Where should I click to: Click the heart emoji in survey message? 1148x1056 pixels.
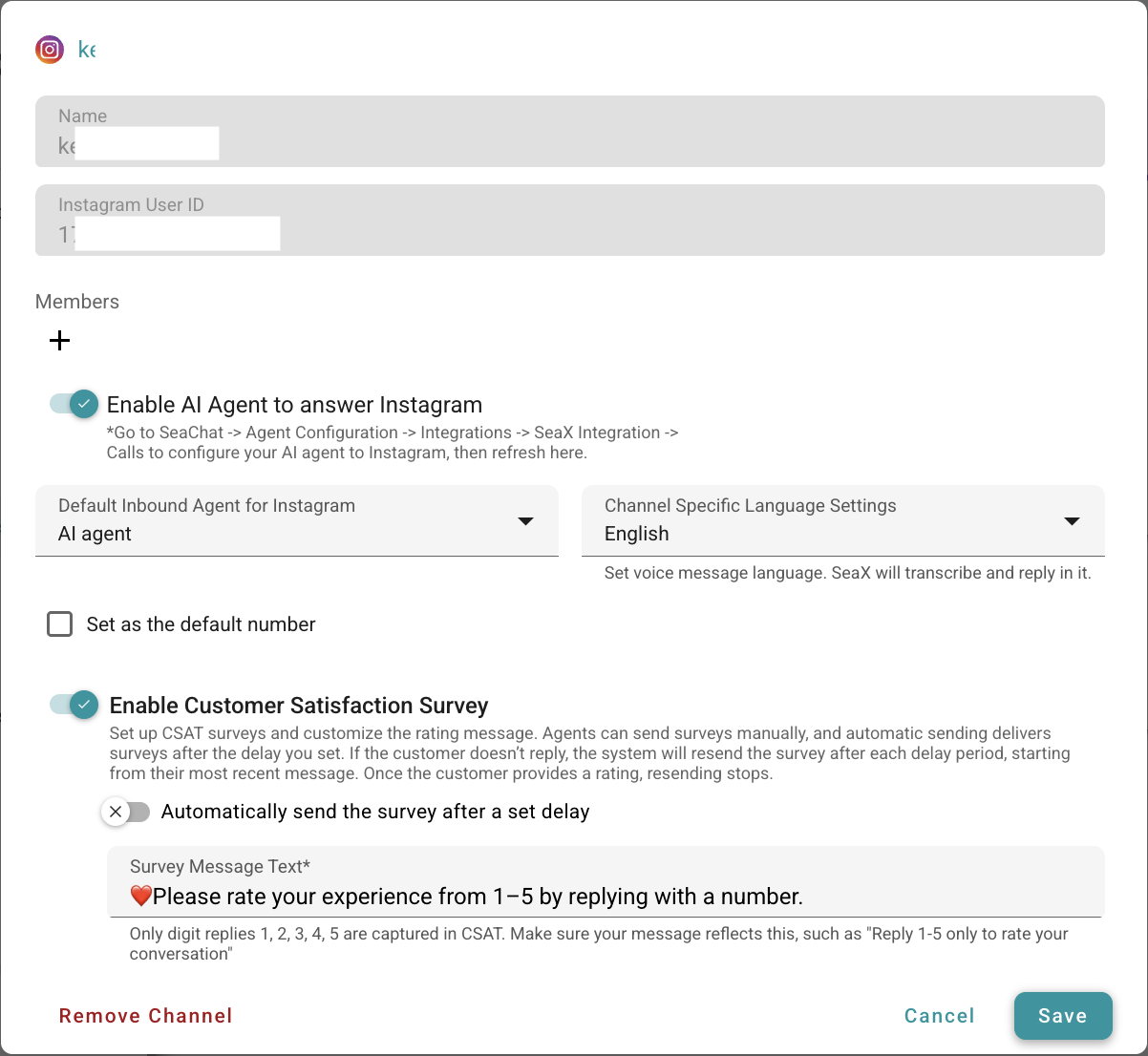point(141,897)
